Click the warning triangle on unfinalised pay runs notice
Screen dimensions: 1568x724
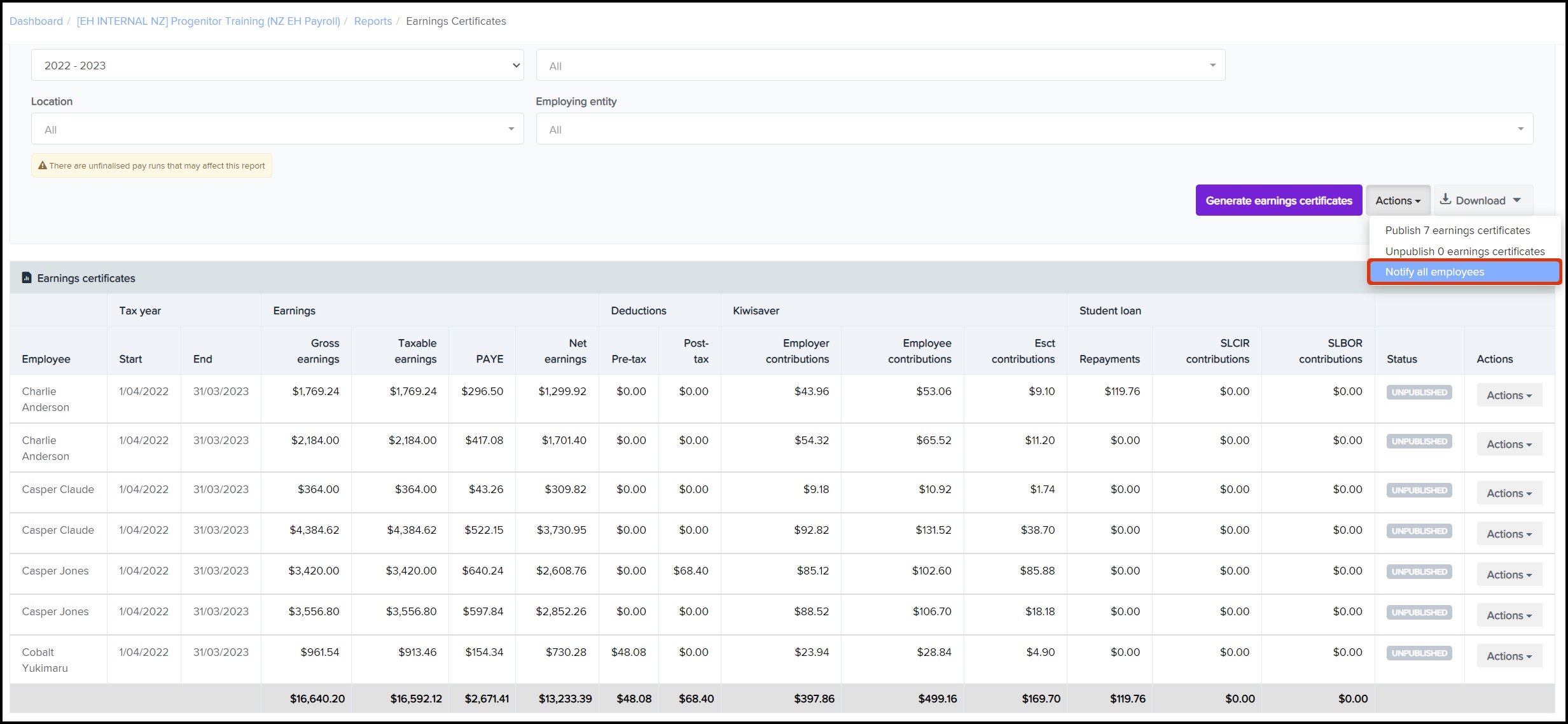tap(43, 165)
